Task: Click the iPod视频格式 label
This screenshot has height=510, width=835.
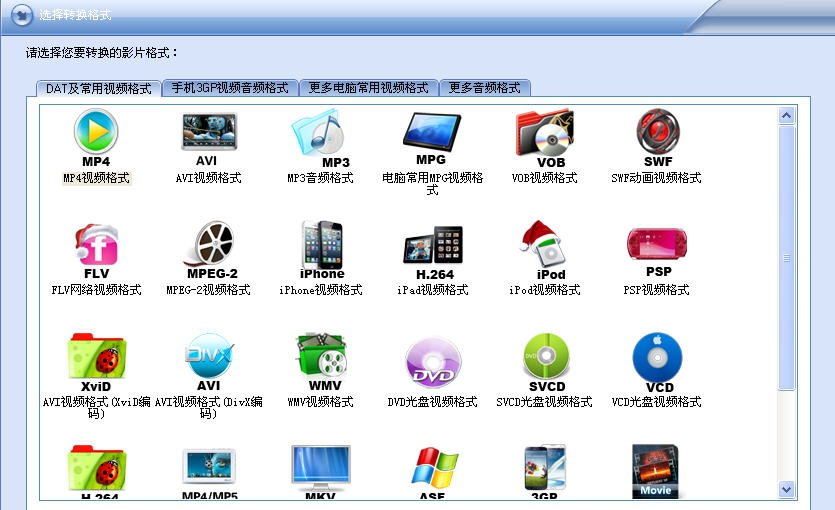Action: click(x=545, y=290)
